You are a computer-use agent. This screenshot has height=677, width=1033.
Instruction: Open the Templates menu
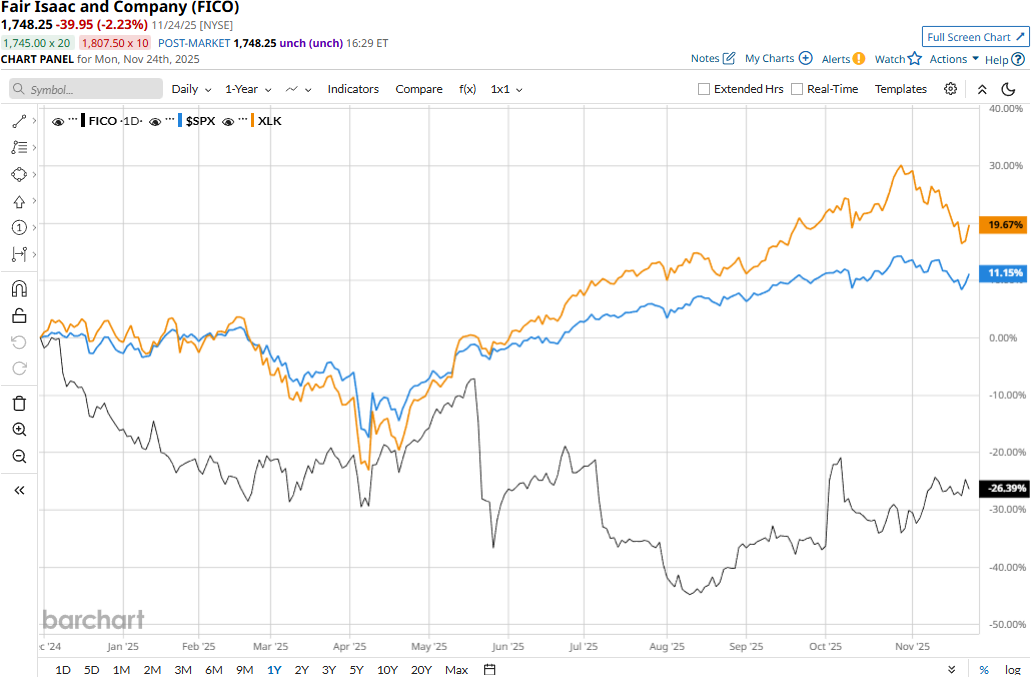[x=901, y=89]
